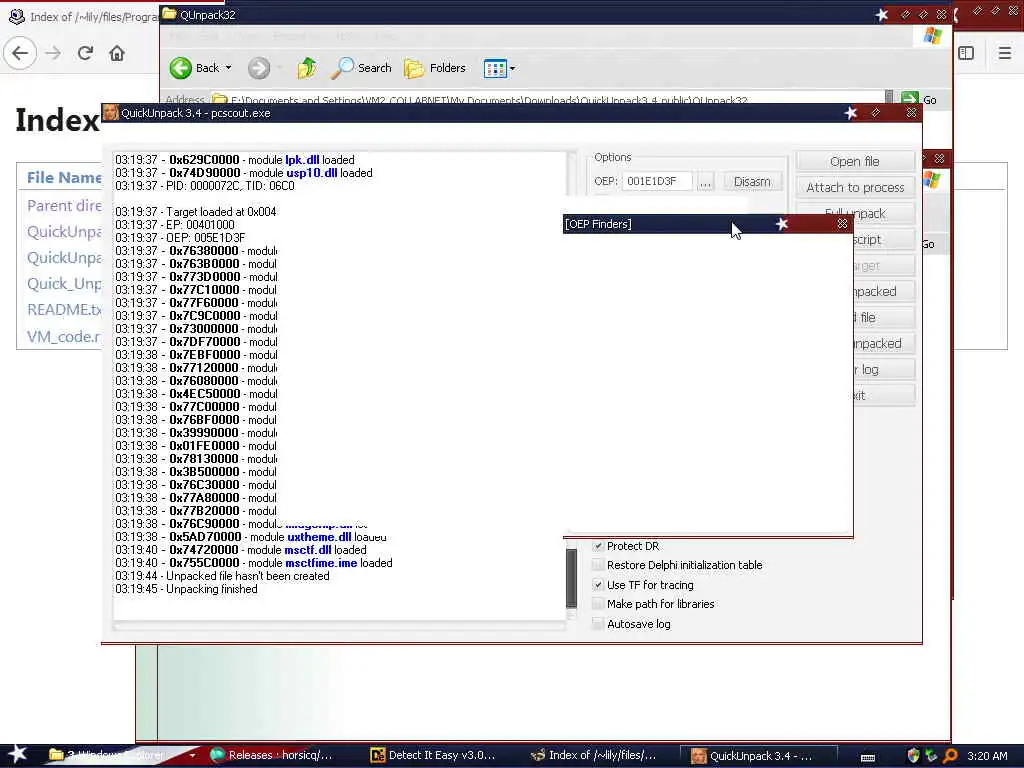Enable the Autosave log checkbox
This screenshot has width=1024, height=768.
[598, 624]
